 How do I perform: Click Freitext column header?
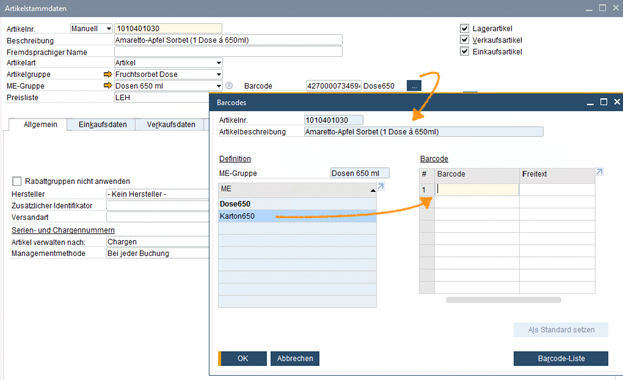(557, 174)
